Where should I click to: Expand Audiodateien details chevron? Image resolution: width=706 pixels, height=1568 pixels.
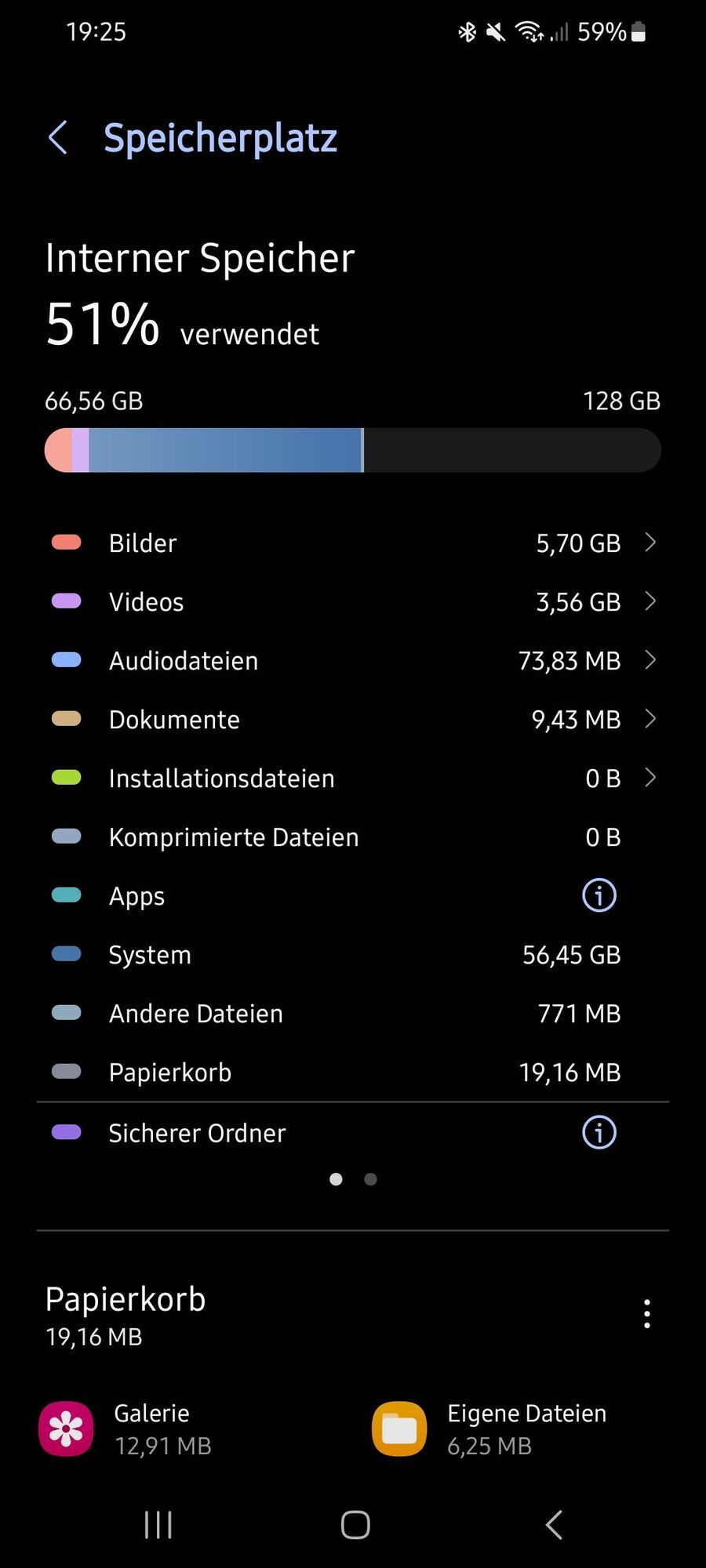pyautogui.click(x=650, y=660)
